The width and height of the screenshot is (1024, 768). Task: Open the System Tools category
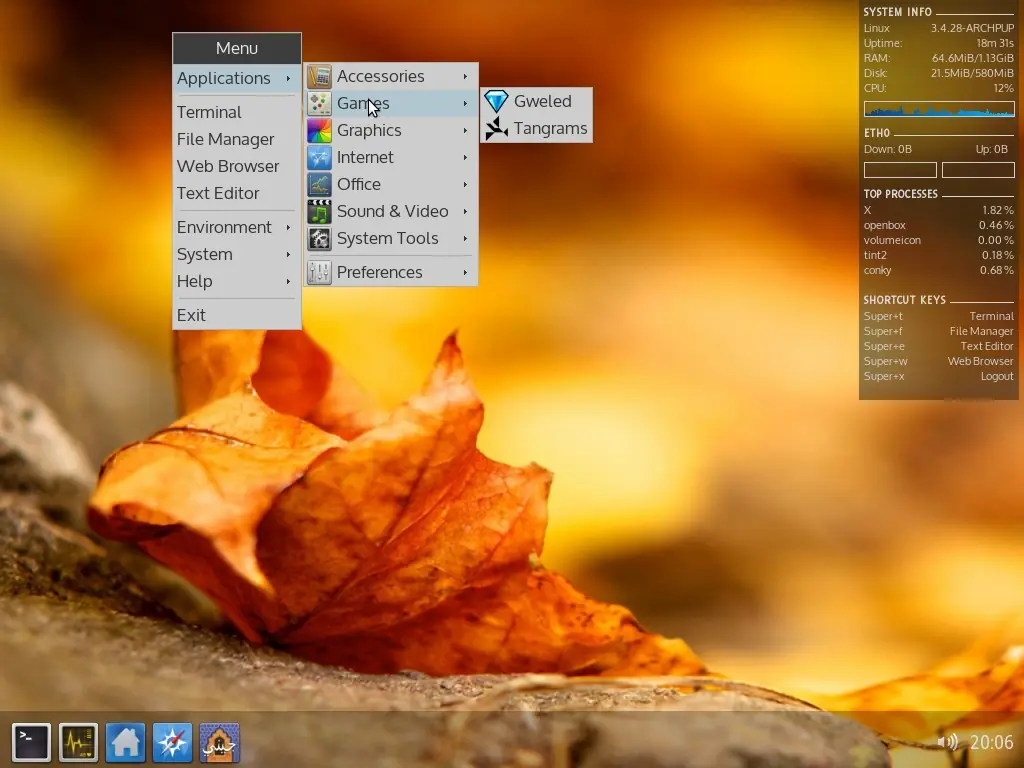pyautogui.click(x=391, y=238)
